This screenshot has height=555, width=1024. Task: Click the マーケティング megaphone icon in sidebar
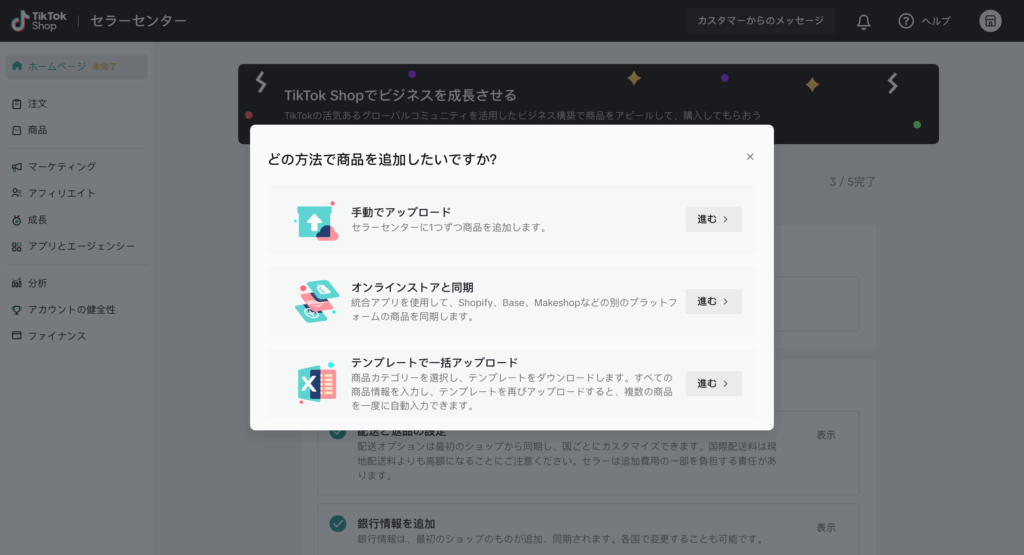click(17, 167)
